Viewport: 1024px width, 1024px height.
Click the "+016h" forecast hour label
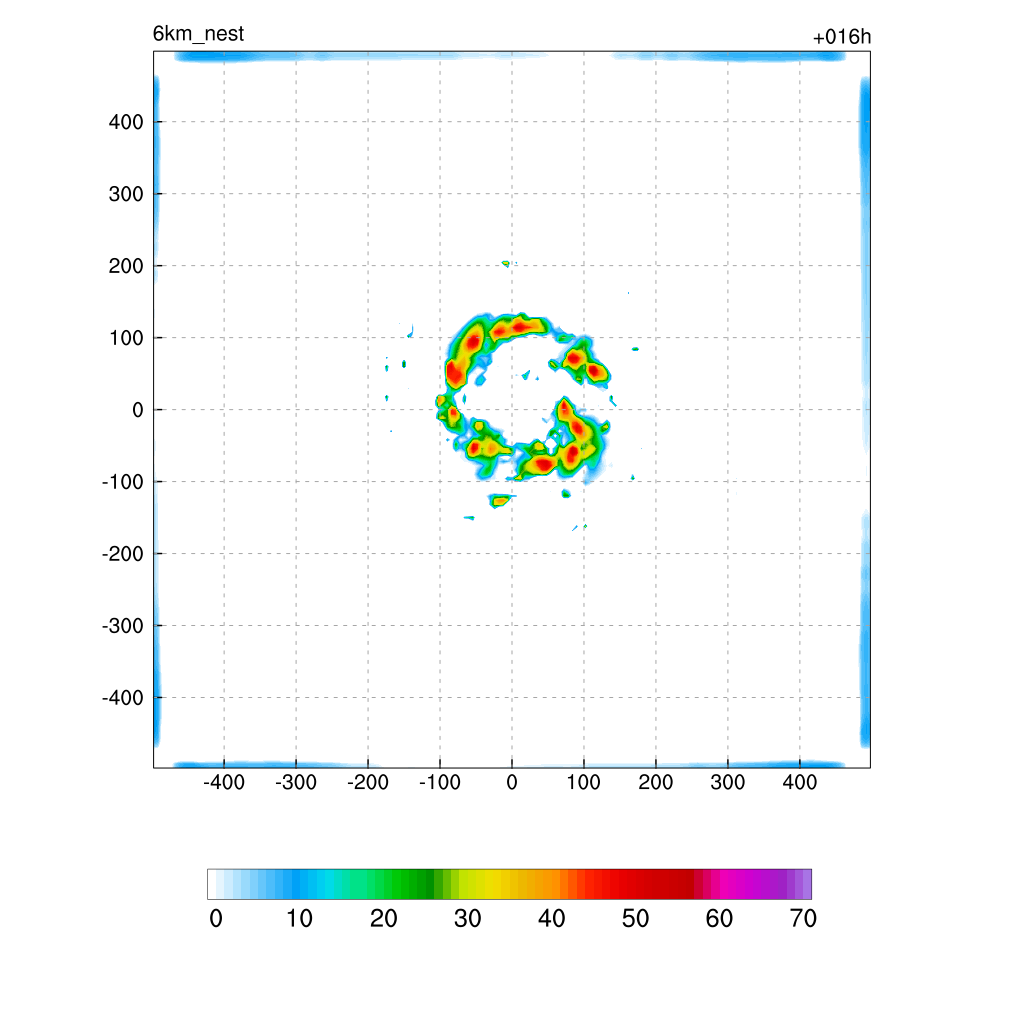click(x=842, y=37)
